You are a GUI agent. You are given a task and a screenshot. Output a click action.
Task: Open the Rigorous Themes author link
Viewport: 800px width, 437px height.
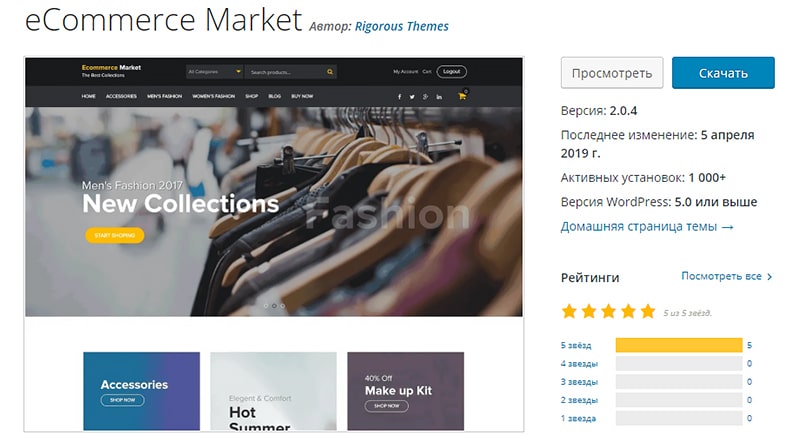[402, 27]
